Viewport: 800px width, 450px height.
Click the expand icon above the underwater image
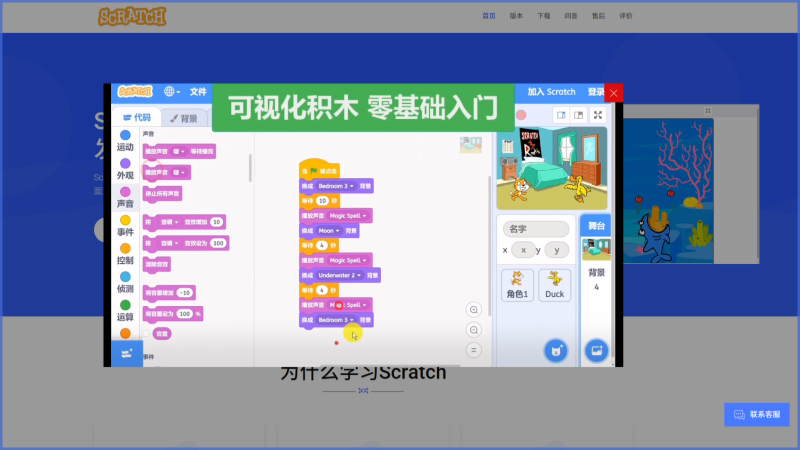pyautogui.click(x=708, y=111)
